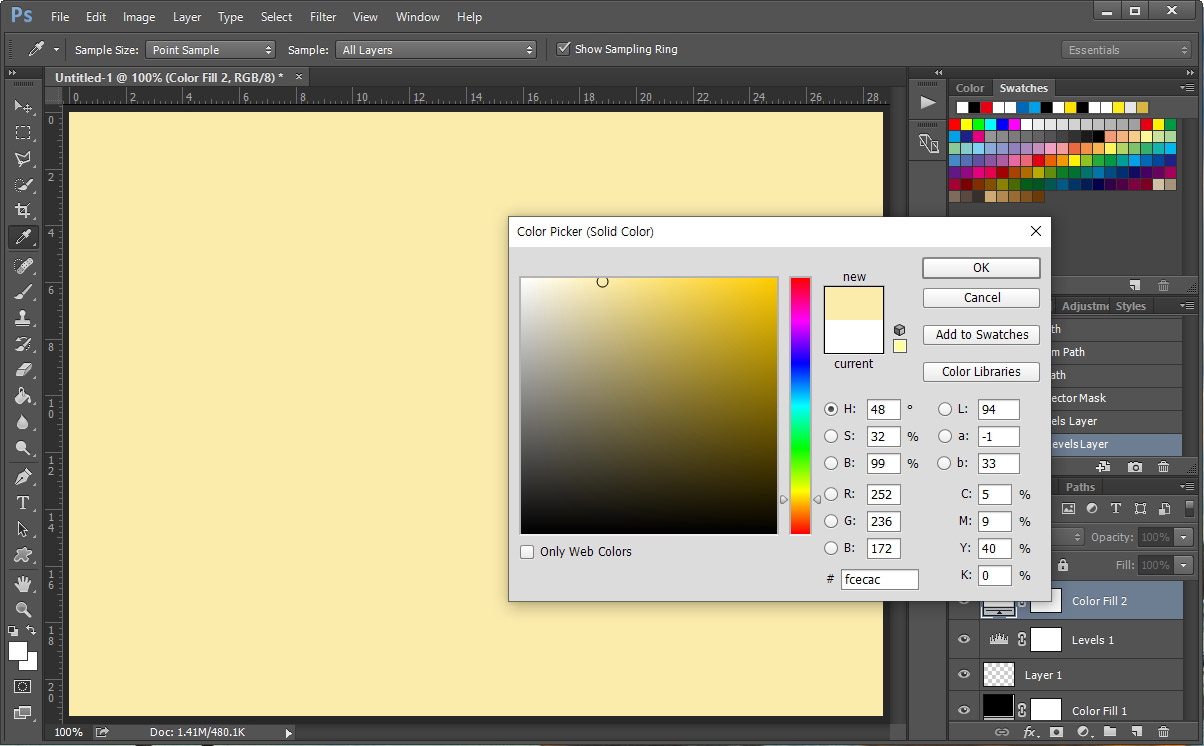The height and width of the screenshot is (746, 1204).
Task: Open the Fill dropdown arrow
Action: tap(1184, 565)
